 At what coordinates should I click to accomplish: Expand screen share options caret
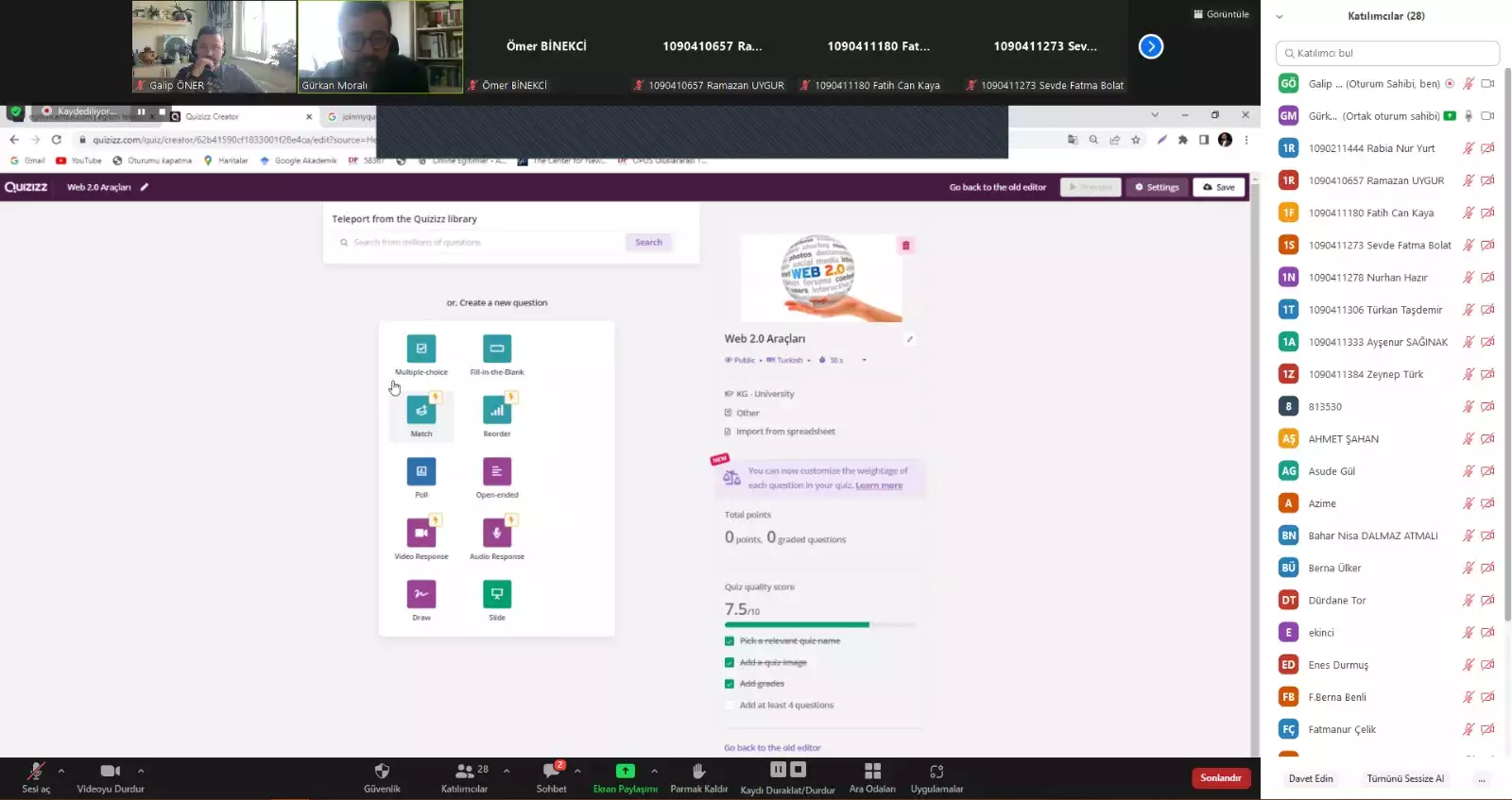point(654,771)
